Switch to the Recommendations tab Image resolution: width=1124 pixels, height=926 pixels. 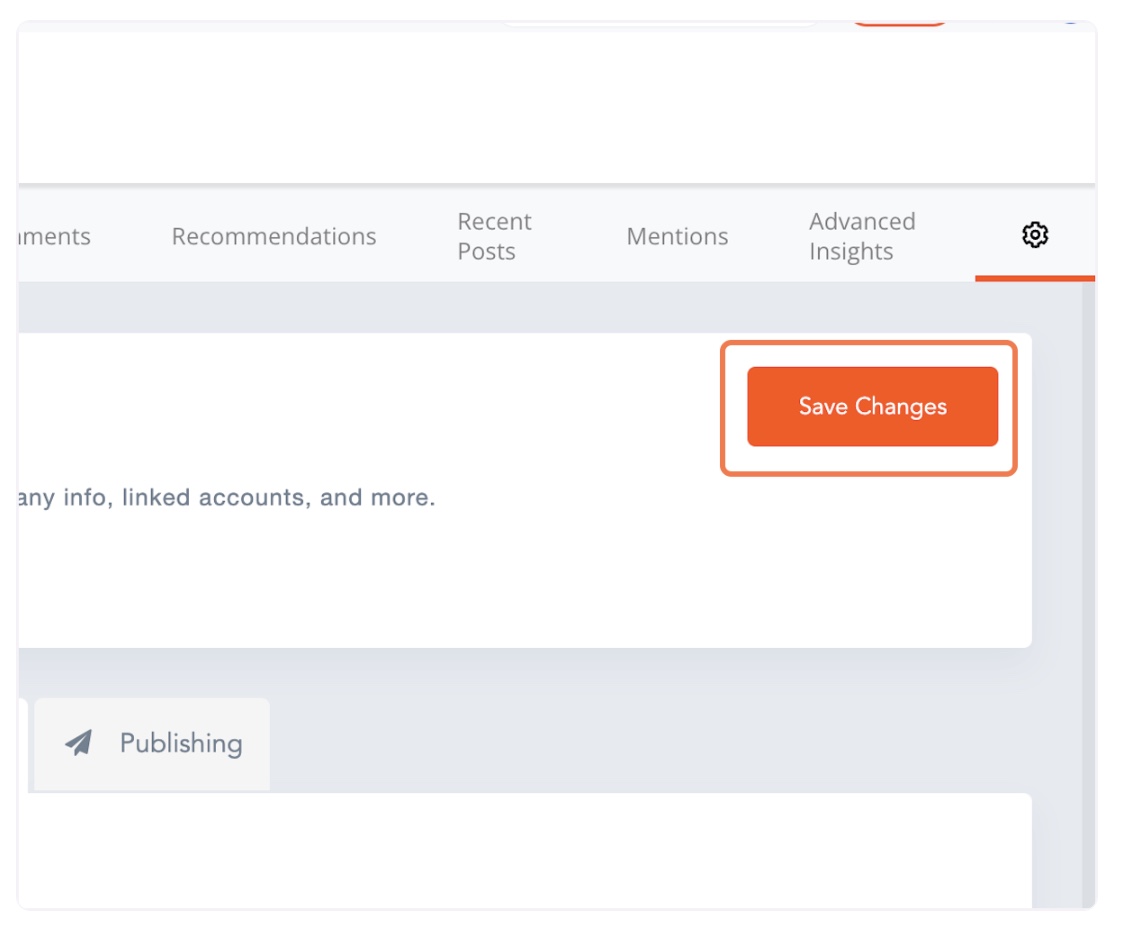pos(274,237)
